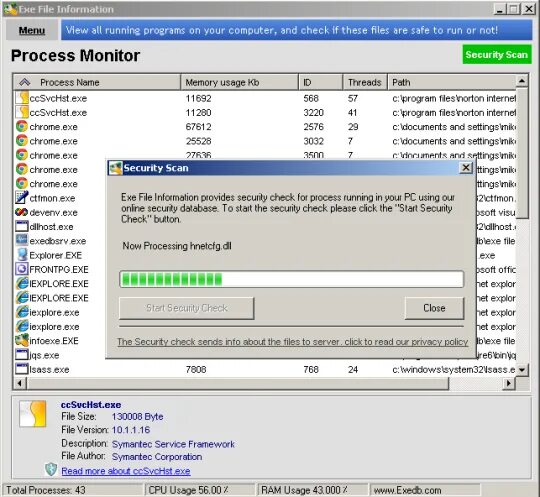Click the dllhost.exe window icon
Screen dimensions: 540x497
[22, 226]
